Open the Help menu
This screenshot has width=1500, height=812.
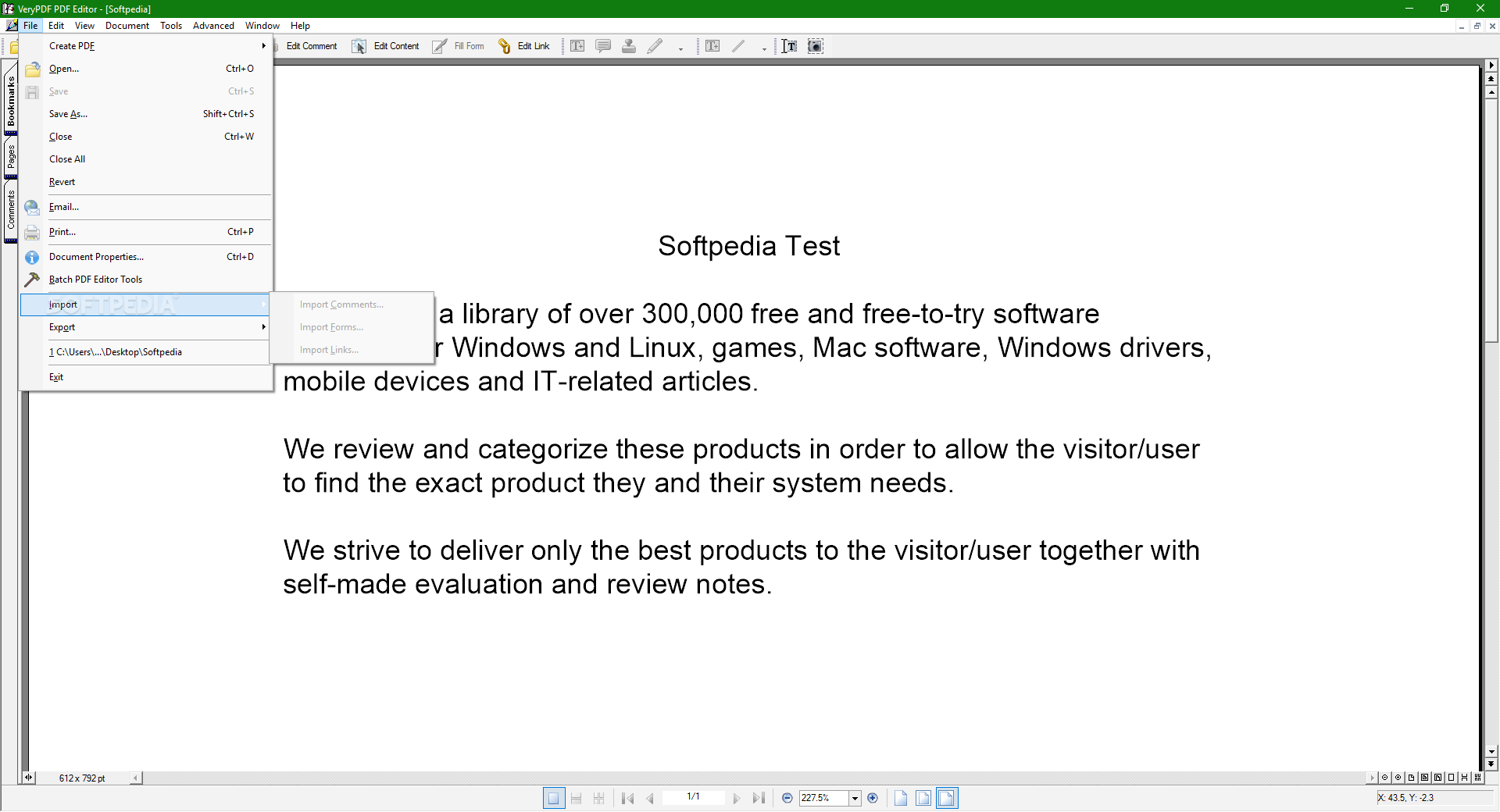pos(300,26)
